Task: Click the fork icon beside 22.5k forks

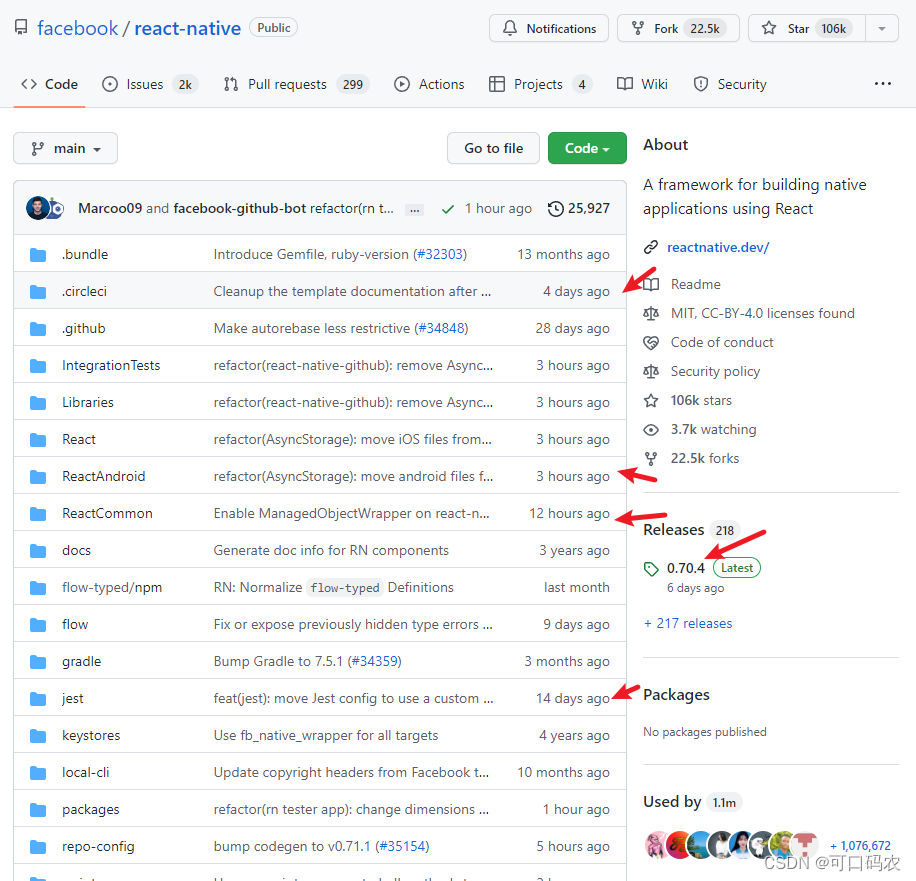Action: pyautogui.click(x=651, y=459)
